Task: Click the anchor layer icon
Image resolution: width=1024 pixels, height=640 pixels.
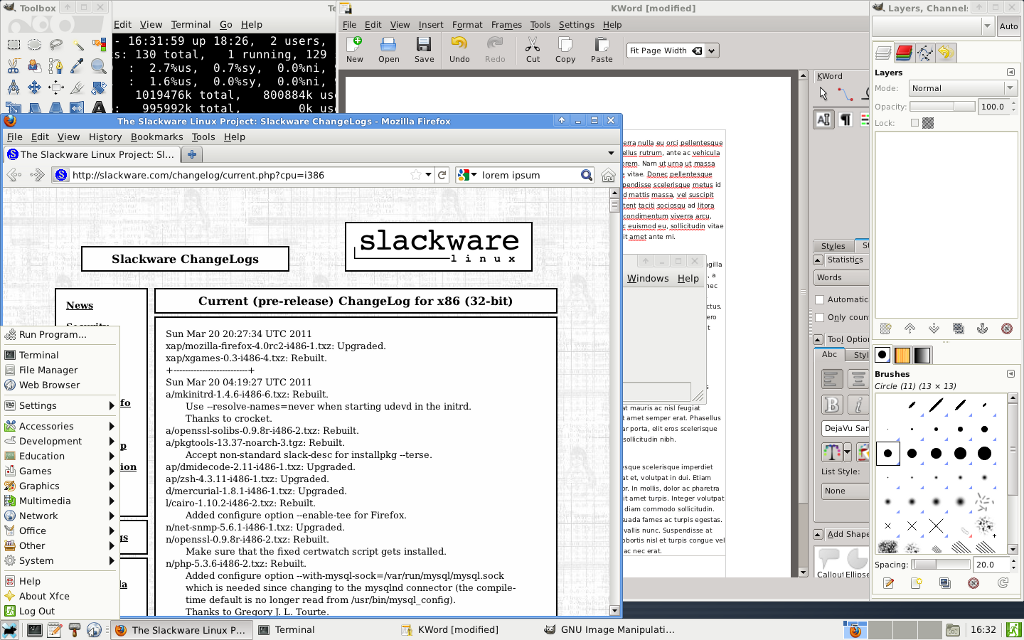Action: point(981,328)
